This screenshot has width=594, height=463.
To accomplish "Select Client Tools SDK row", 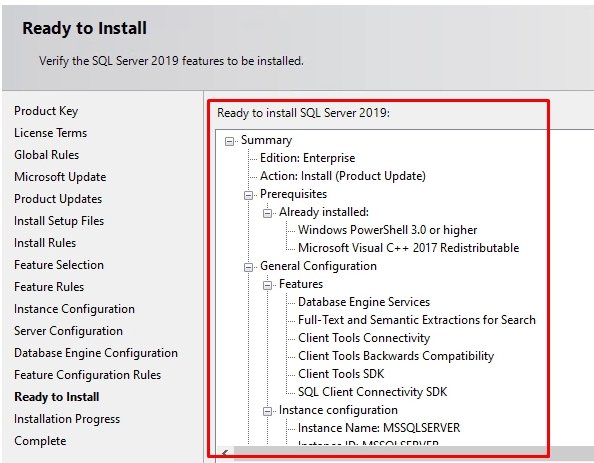I will [x=341, y=374].
